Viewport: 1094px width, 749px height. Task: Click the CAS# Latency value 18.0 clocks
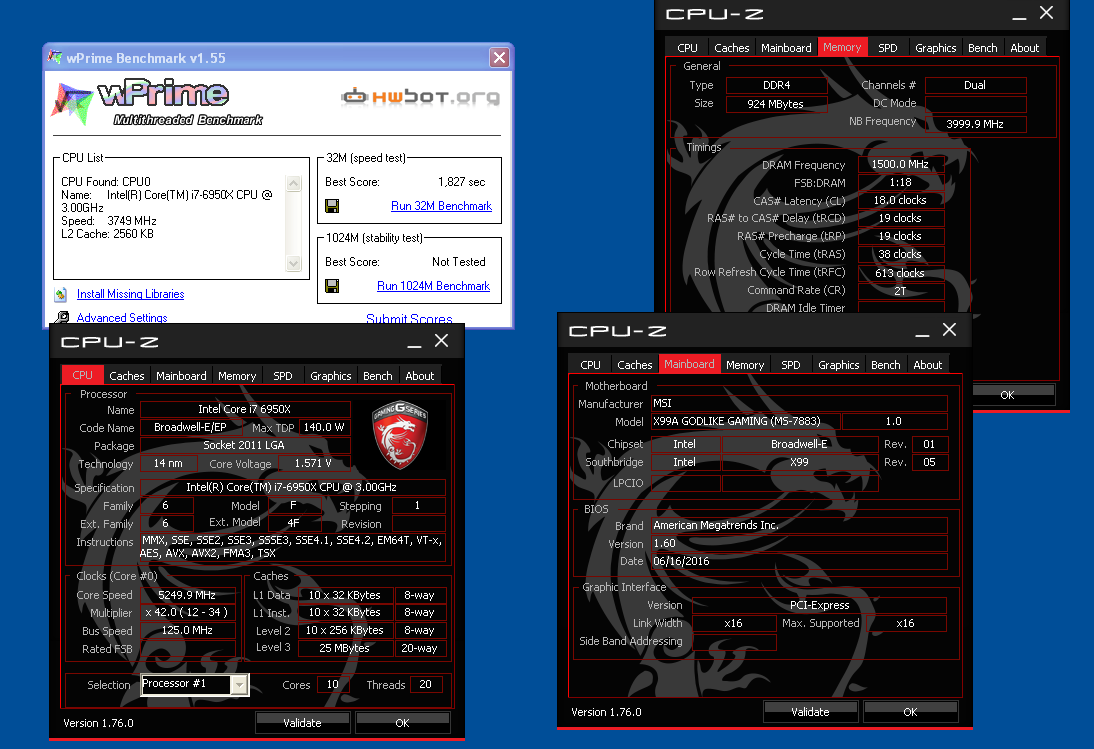pos(900,200)
